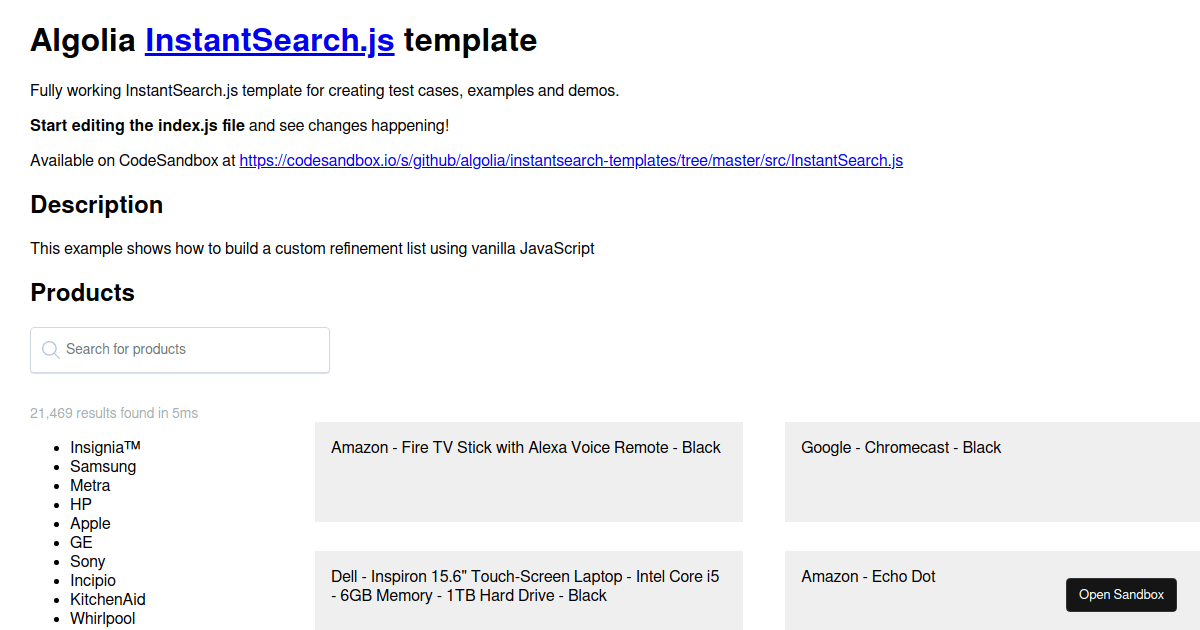Select the Sony brand filter

87,561
